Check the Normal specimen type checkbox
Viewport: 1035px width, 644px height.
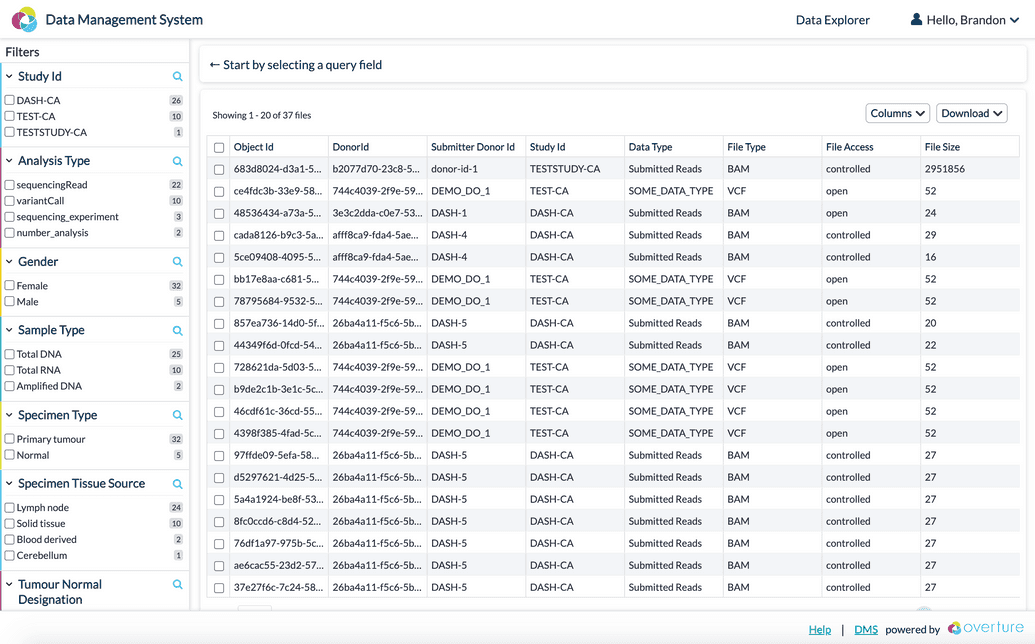(x=10, y=455)
